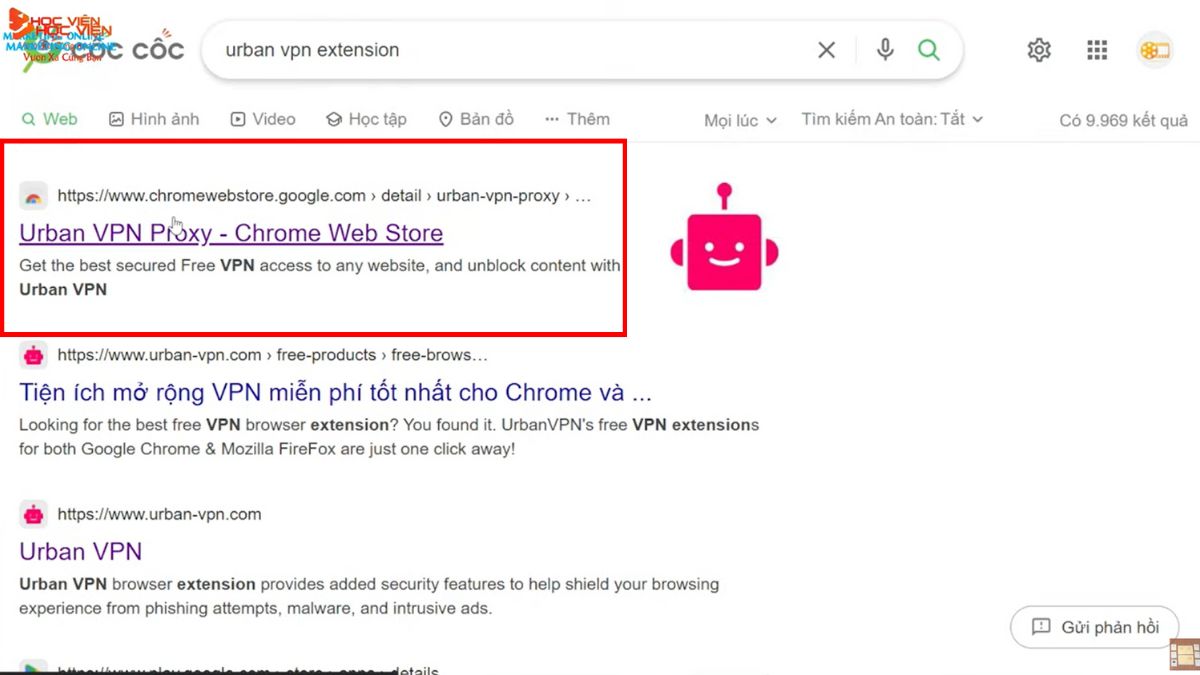Switch to the Học tập tab
1200x675 pixels.
point(366,119)
